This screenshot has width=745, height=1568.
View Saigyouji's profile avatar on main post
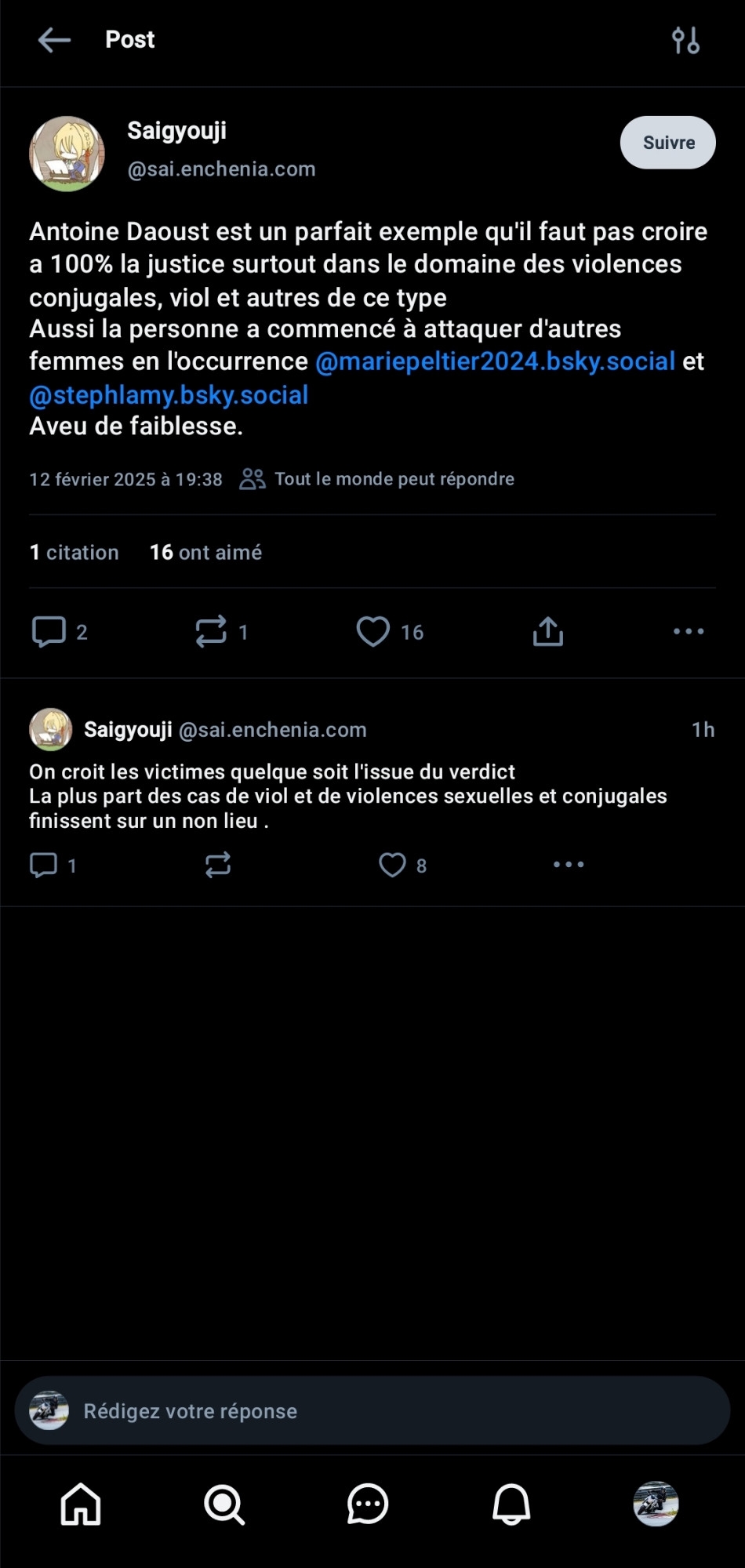pyautogui.click(x=67, y=154)
